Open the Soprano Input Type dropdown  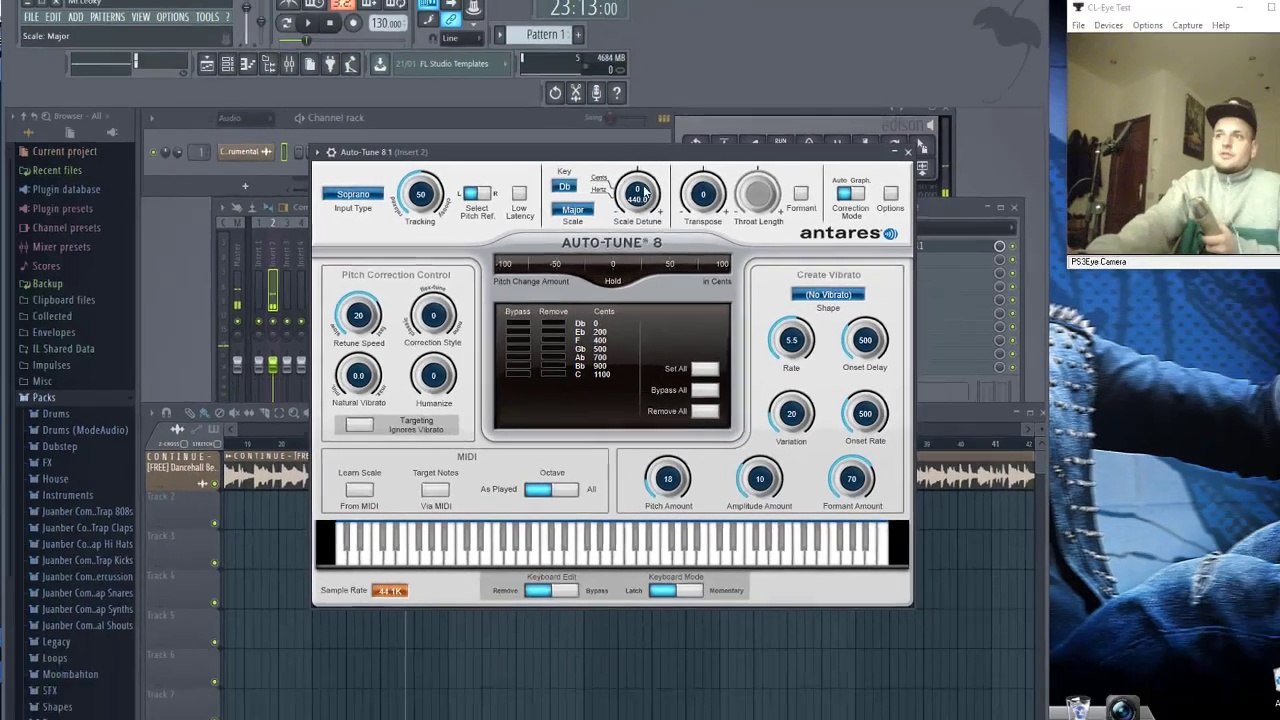pyautogui.click(x=353, y=194)
